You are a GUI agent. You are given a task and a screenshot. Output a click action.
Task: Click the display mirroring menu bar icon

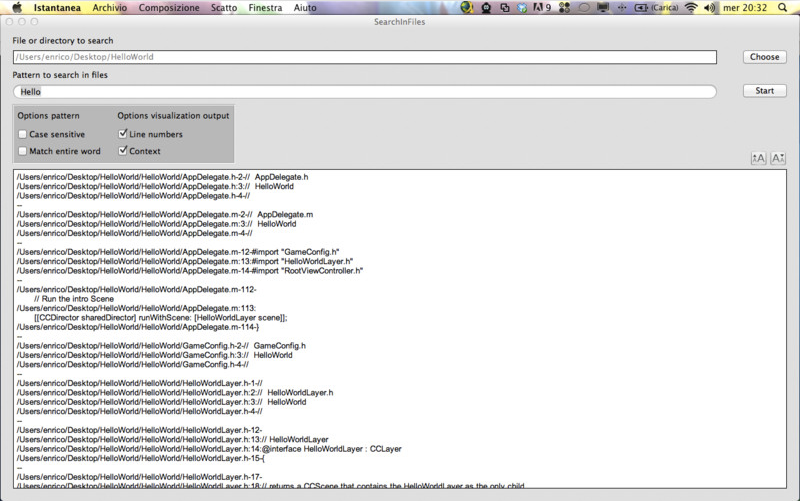[x=603, y=7]
